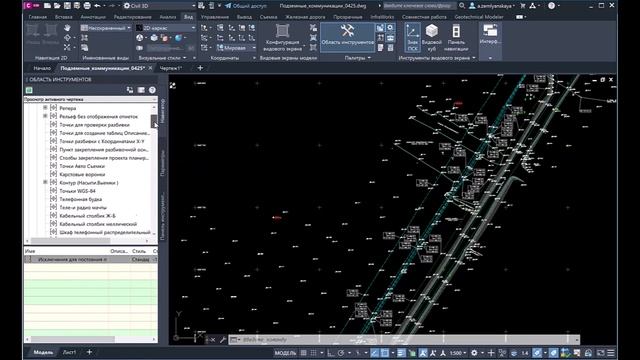Toggle the Видовой куб (ViewCube) button
640x360 pixels.
[432, 37]
